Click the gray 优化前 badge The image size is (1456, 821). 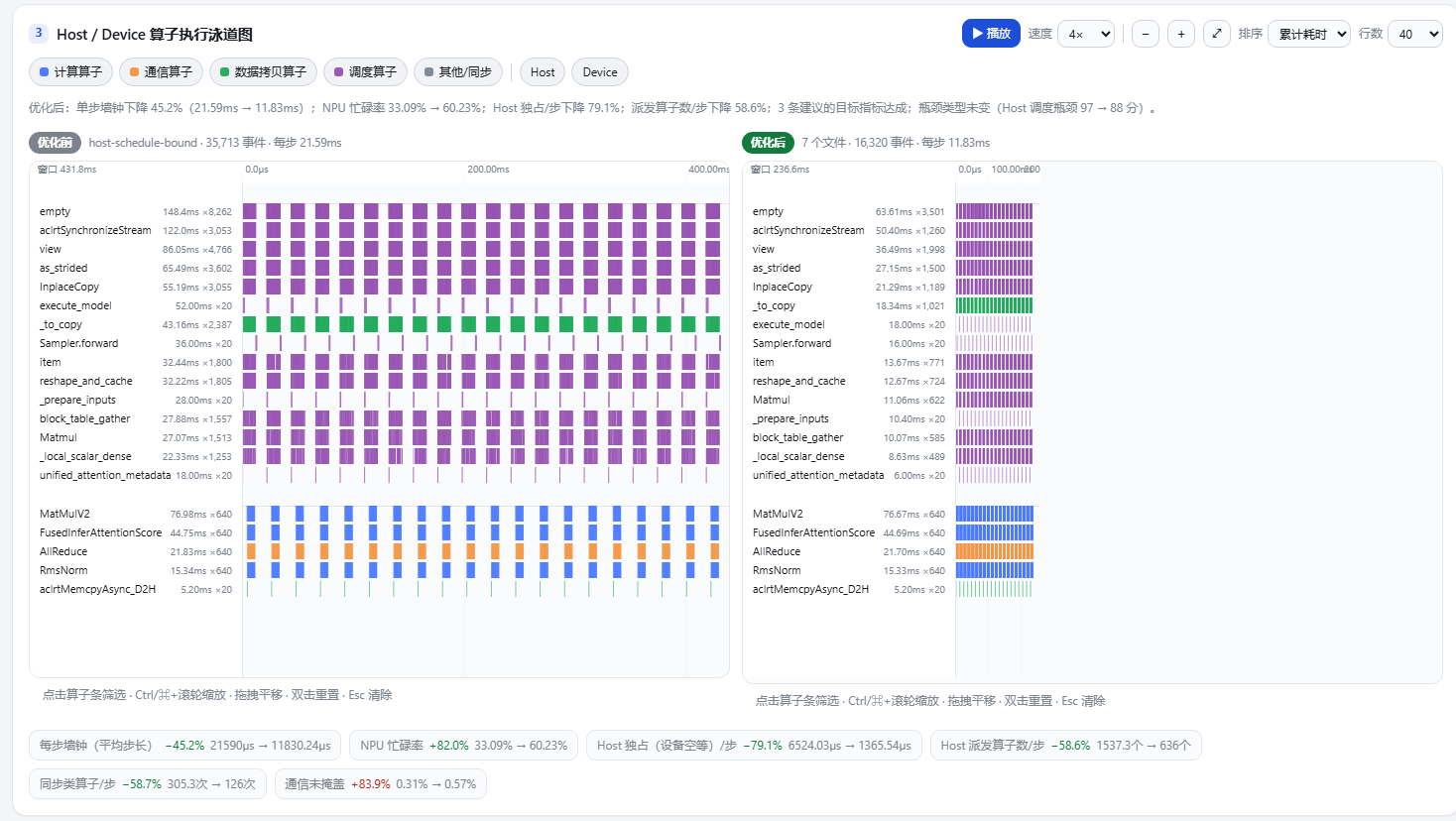55,143
